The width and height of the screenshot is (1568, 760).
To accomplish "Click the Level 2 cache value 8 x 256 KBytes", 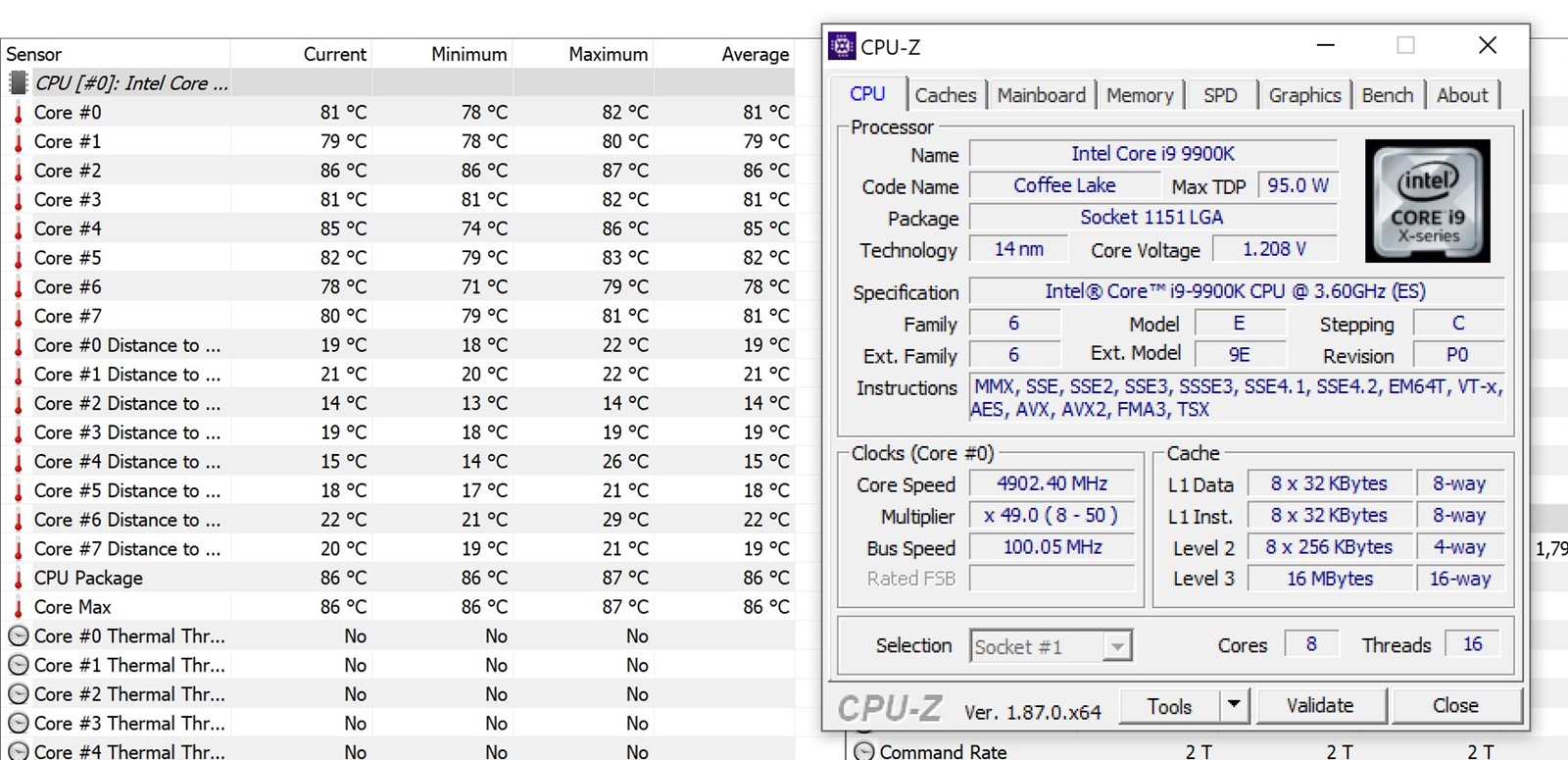I will pos(1330,546).
